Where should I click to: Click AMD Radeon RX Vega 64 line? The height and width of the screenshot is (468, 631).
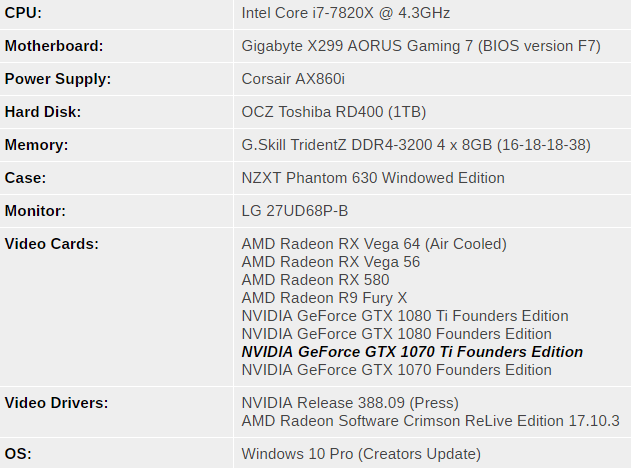(374, 244)
